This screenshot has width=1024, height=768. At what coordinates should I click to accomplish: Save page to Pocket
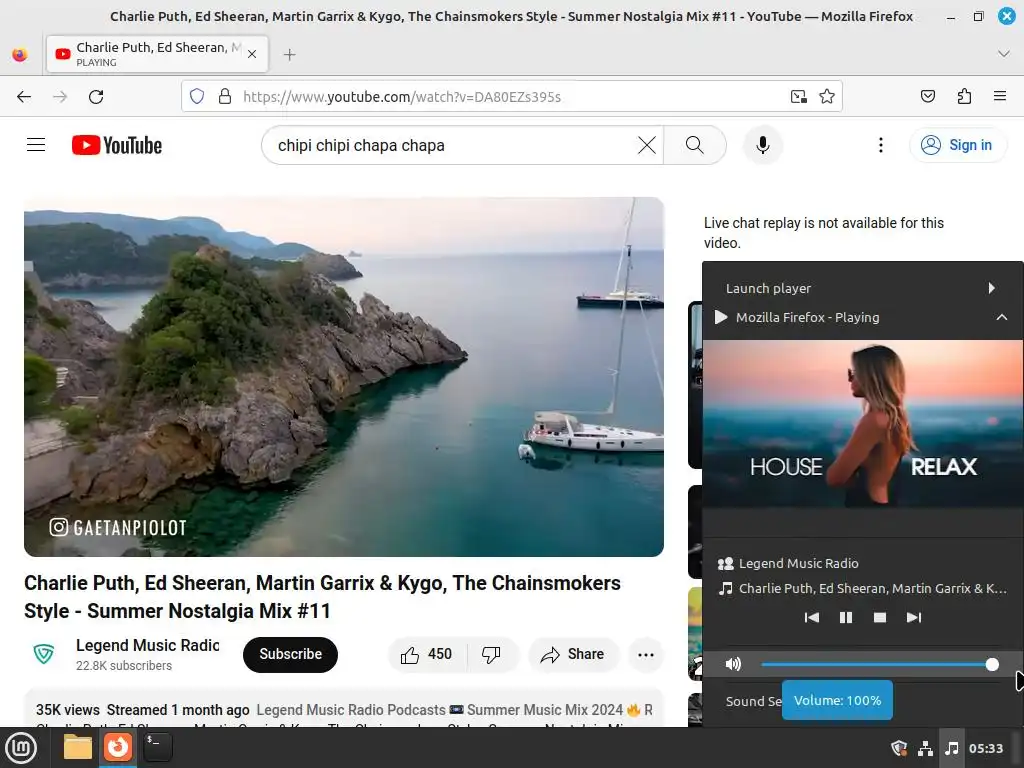[927, 97]
